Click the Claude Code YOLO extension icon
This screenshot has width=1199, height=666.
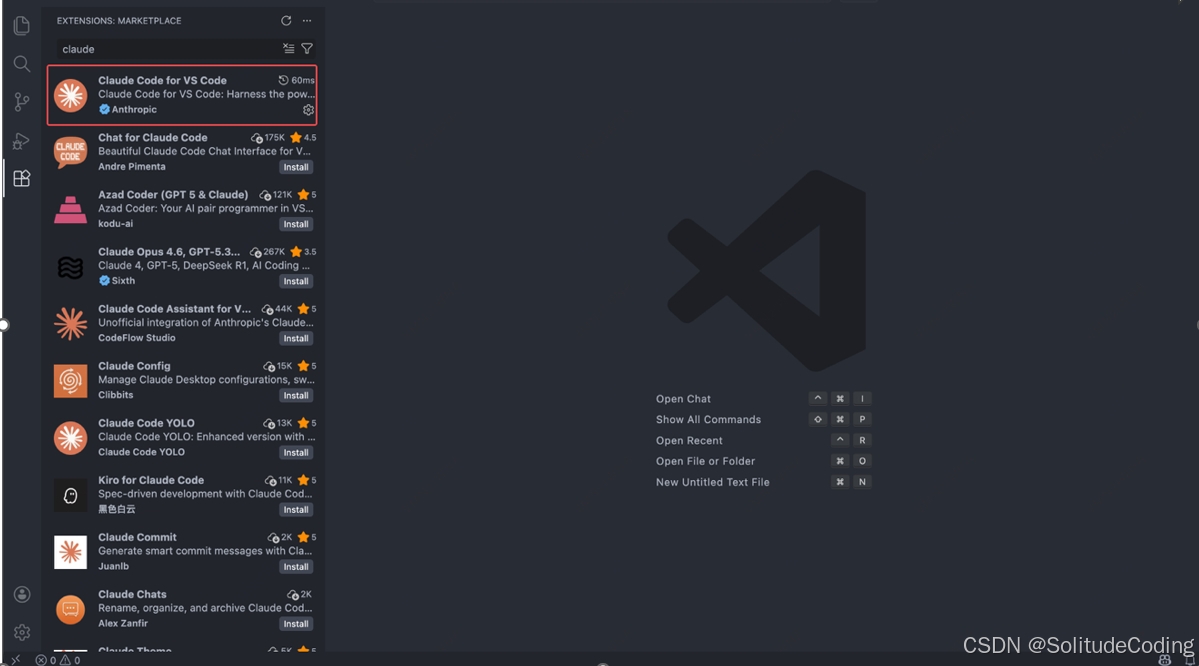click(70, 438)
